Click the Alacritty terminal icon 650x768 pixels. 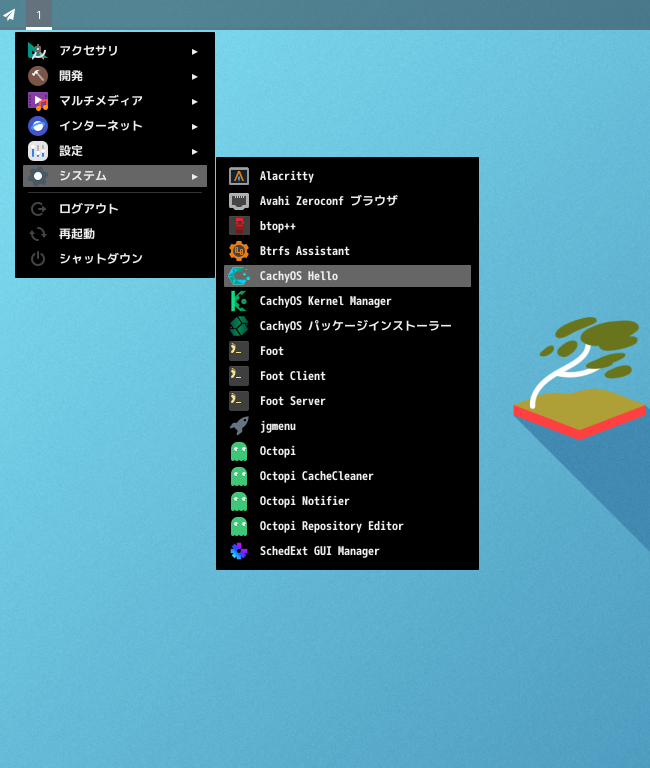239,176
